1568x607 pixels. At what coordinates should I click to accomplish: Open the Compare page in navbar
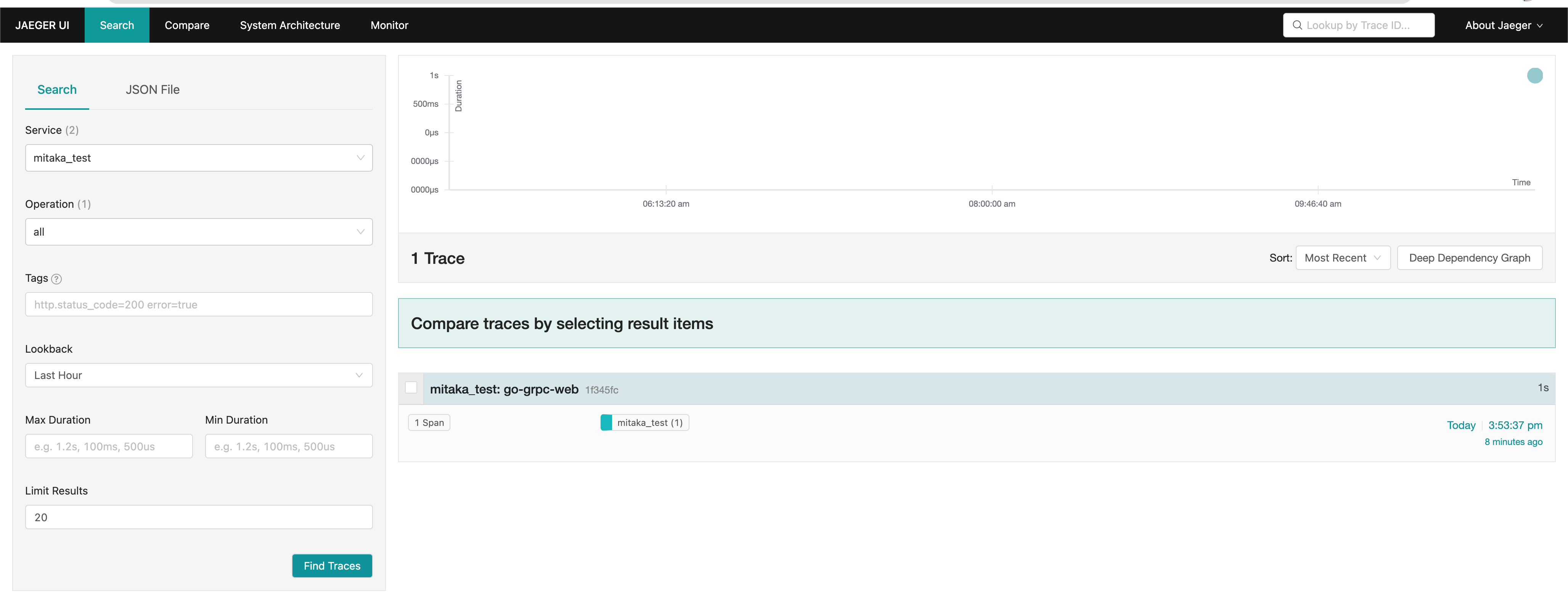pyautogui.click(x=187, y=25)
